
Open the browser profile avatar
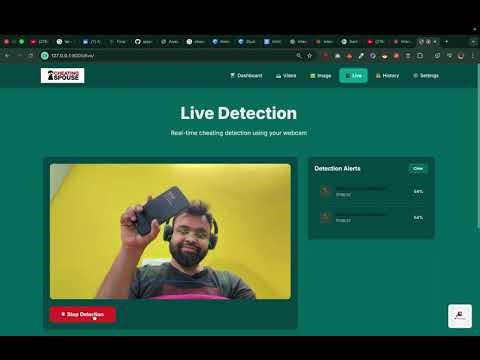[x=461, y=56]
